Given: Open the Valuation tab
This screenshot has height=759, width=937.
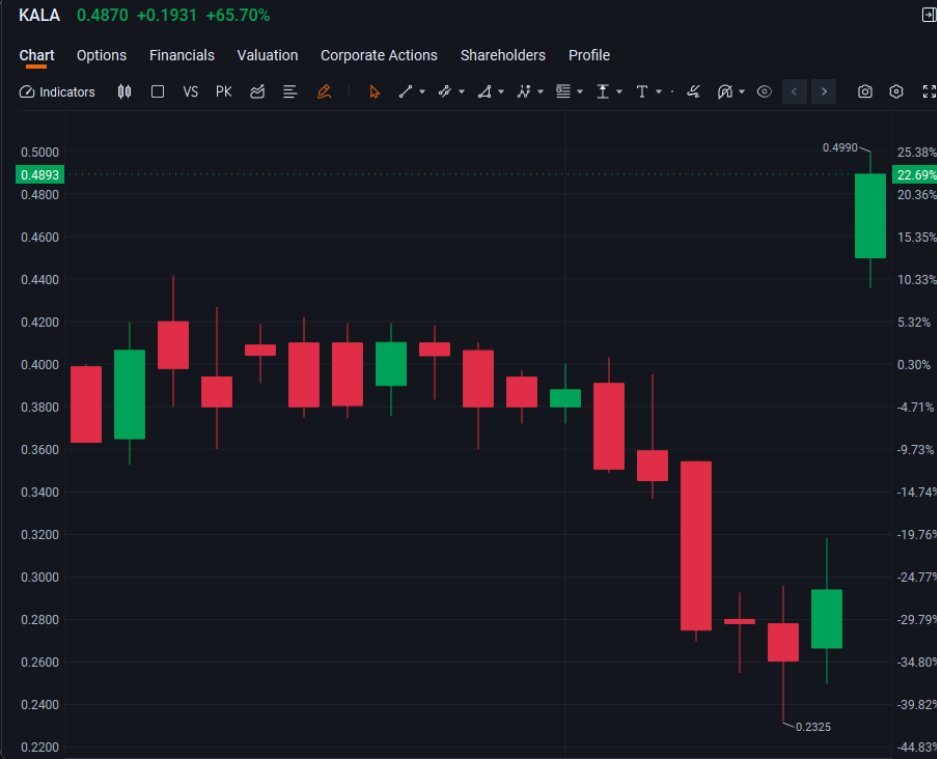Looking at the screenshot, I should (267, 55).
